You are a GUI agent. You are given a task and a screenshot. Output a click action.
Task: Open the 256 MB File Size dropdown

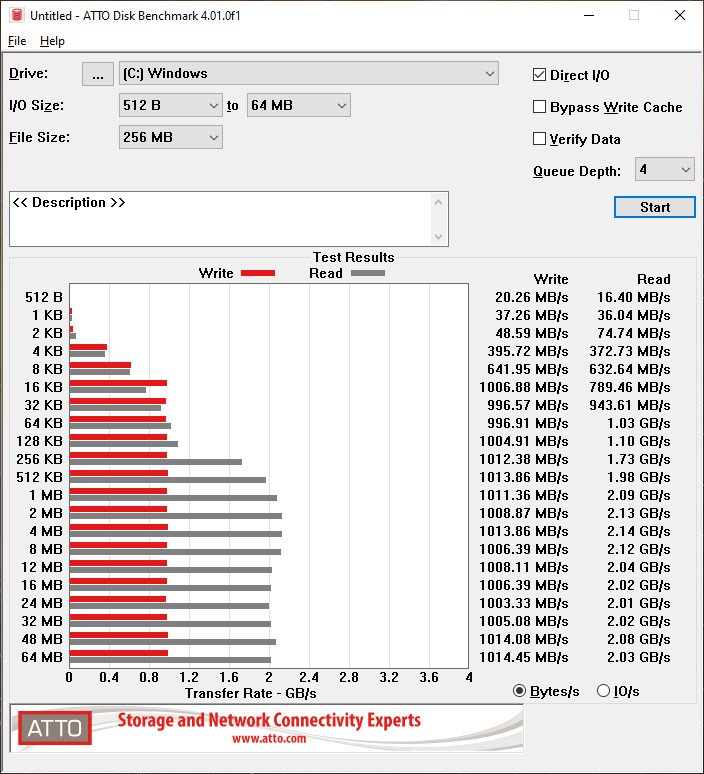171,137
